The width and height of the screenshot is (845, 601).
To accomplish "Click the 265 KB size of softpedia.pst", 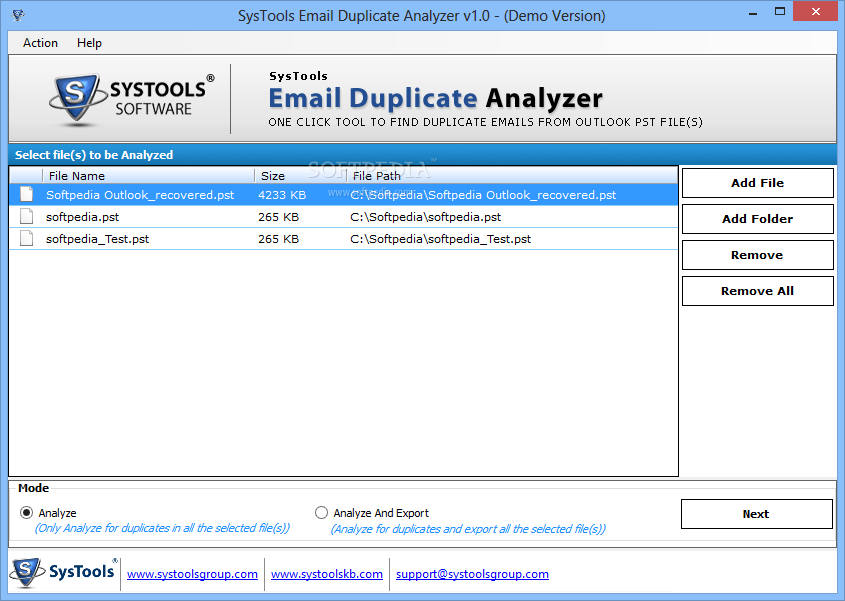I will (x=278, y=217).
